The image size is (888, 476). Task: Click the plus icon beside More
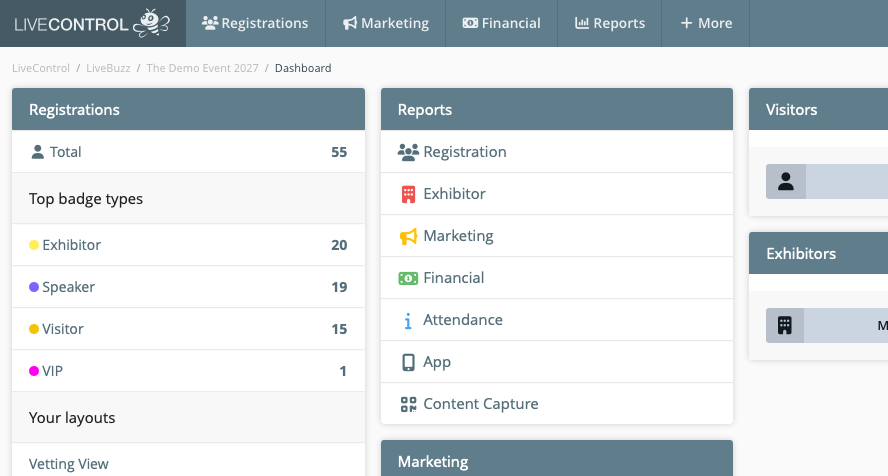coord(686,23)
